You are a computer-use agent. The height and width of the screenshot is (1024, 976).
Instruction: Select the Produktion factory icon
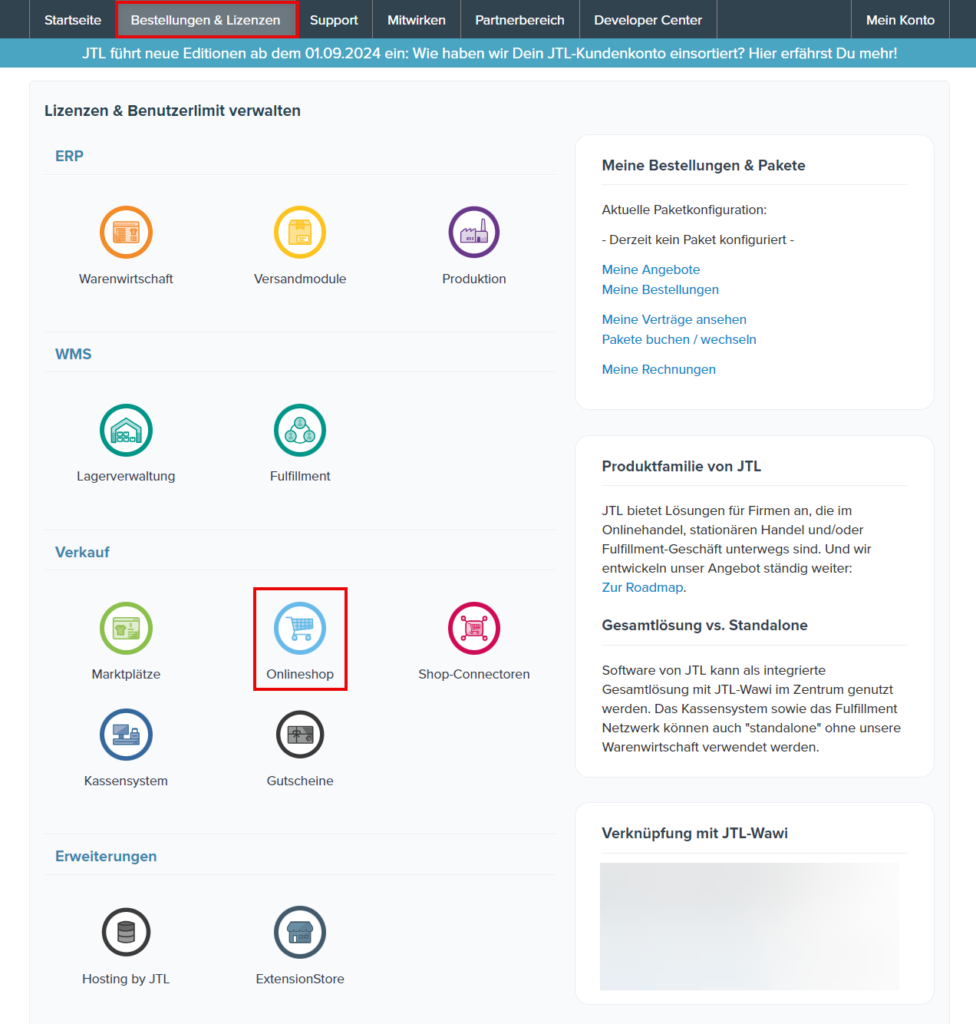(x=474, y=232)
